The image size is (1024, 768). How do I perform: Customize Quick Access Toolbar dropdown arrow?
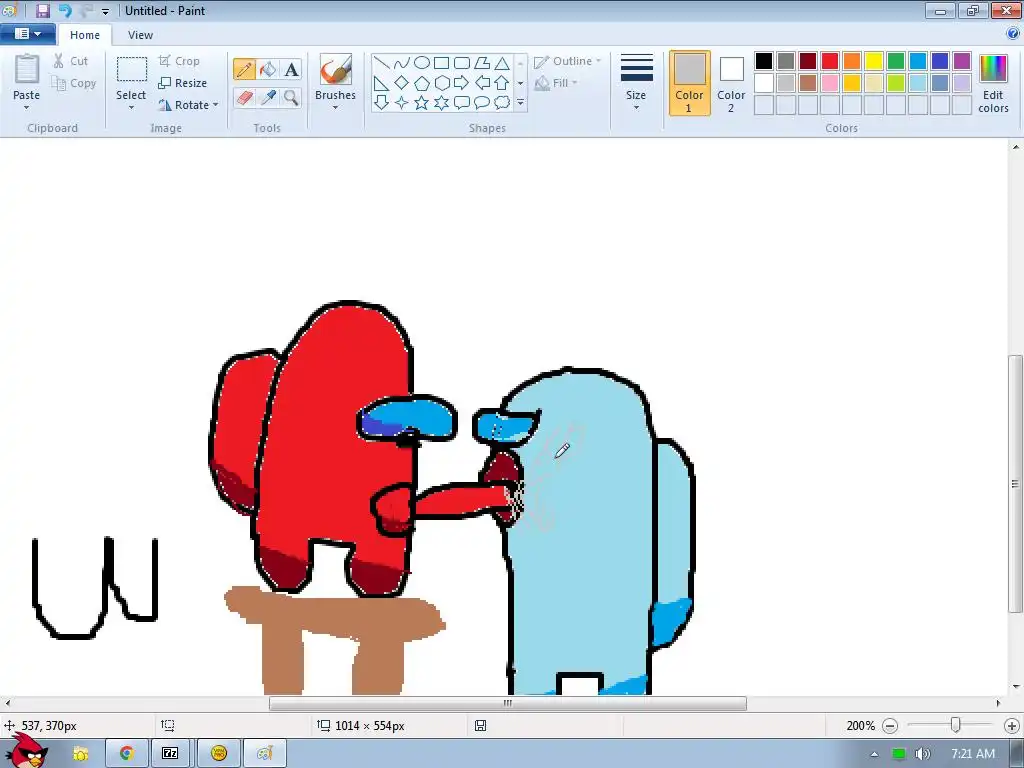(105, 11)
